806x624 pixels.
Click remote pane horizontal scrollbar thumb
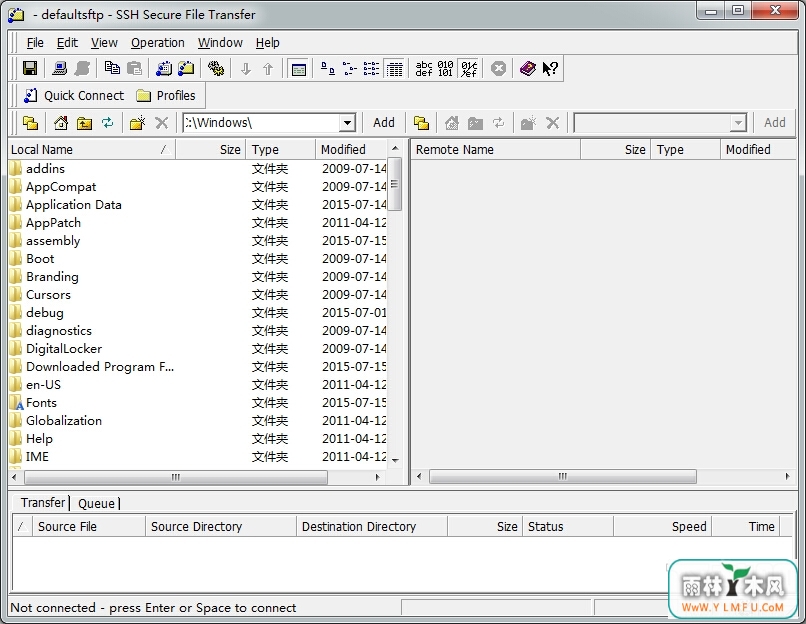tap(563, 476)
